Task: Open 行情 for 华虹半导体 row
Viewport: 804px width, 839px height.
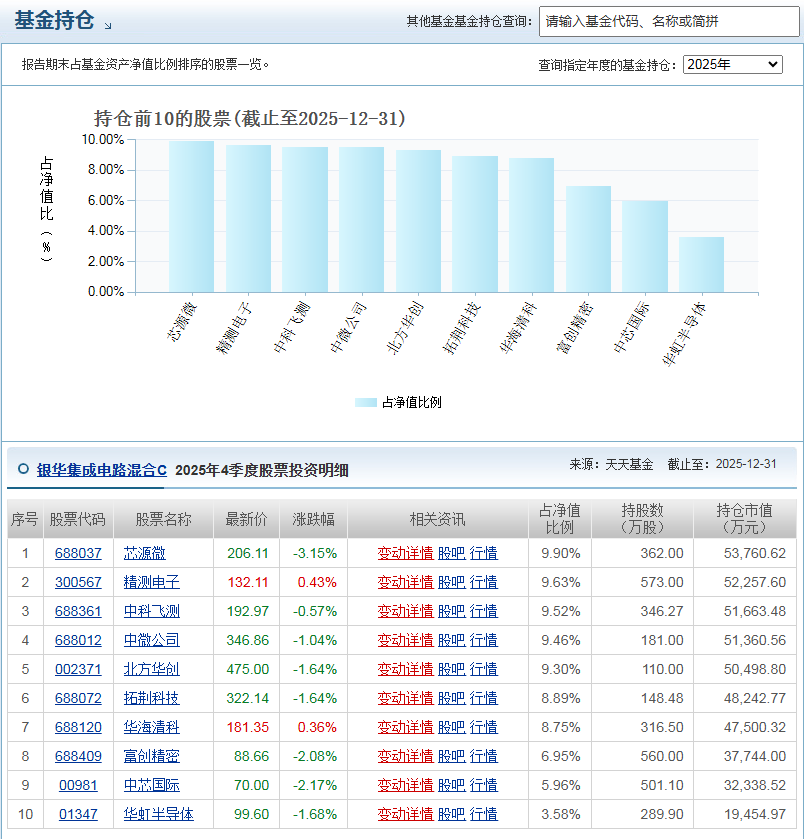Action: 484,814
